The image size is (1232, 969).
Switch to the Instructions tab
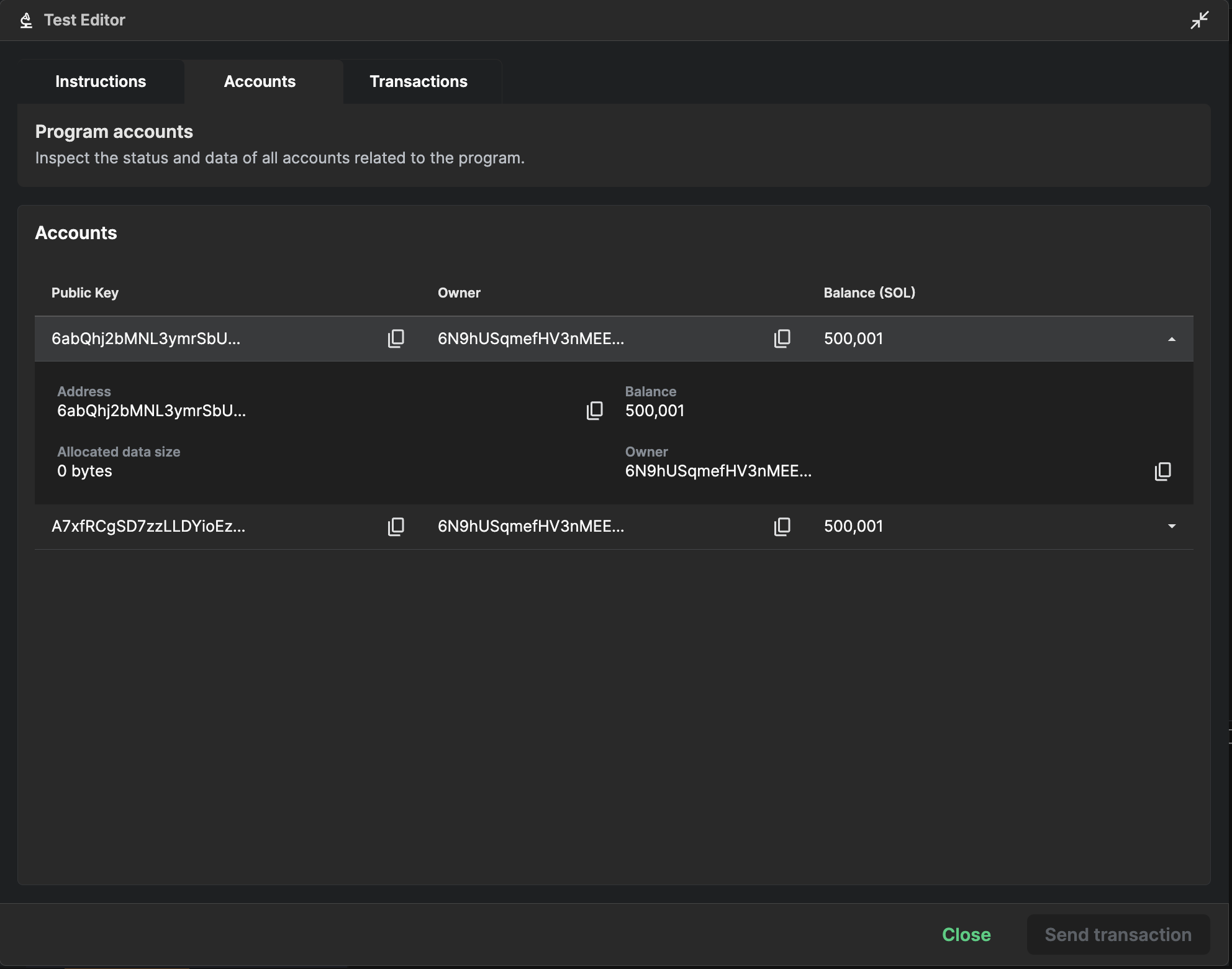click(x=100, y=81)
